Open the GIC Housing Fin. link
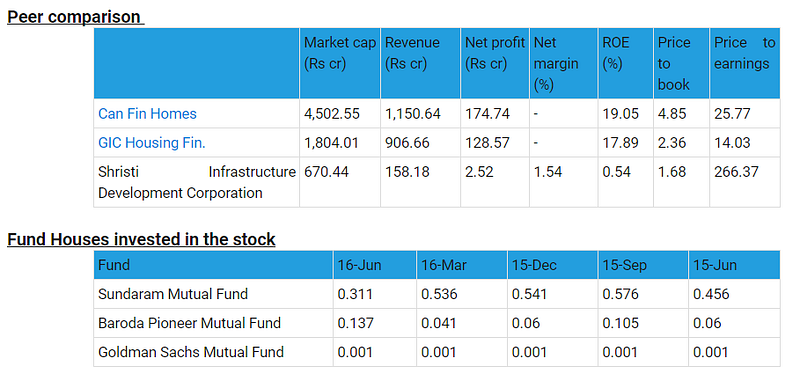This screenshot has width=800, height=380. (x=152, y=143)
